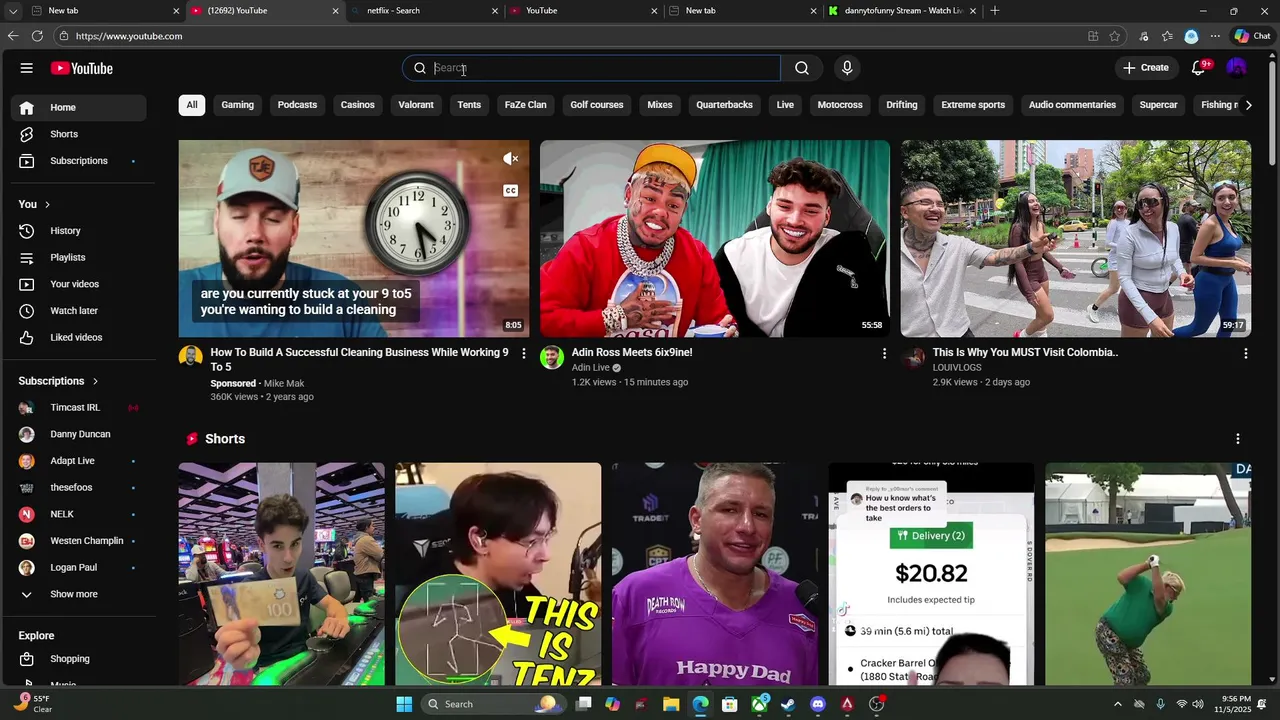Open Steam from the taskbar

click(x=788, y=704)
